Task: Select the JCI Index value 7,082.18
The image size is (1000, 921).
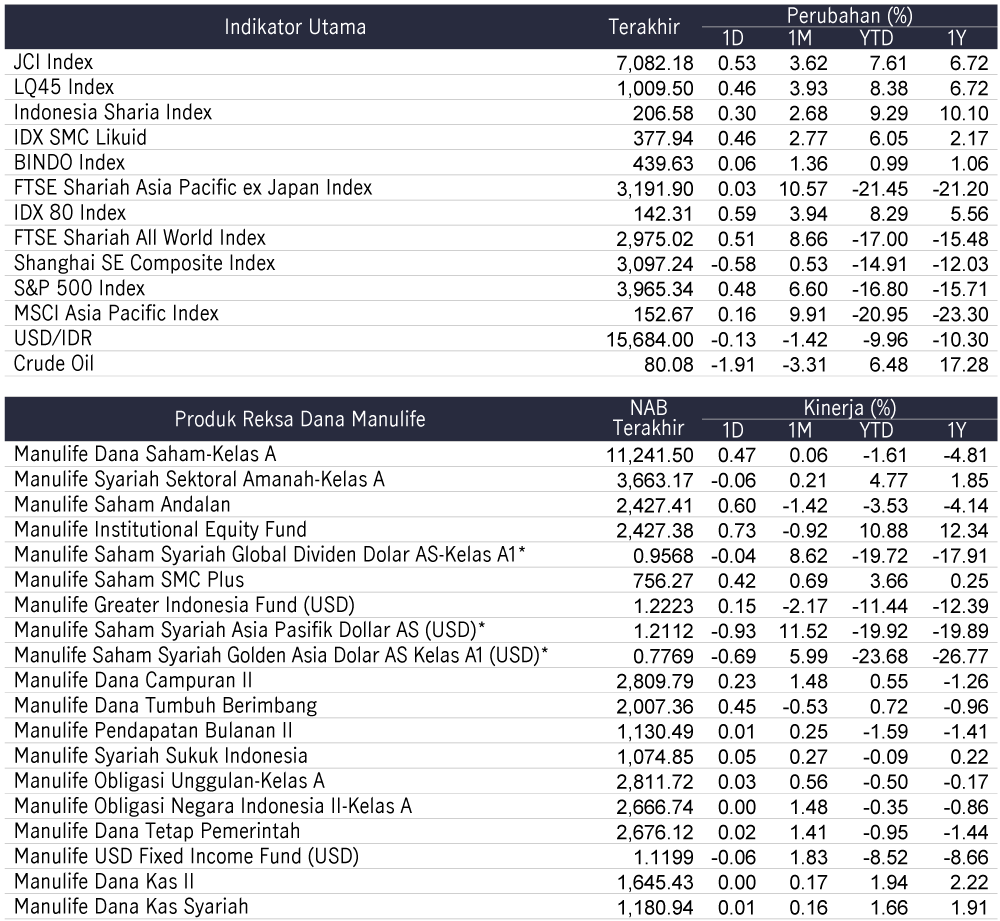Action: (x=655, y=63)
